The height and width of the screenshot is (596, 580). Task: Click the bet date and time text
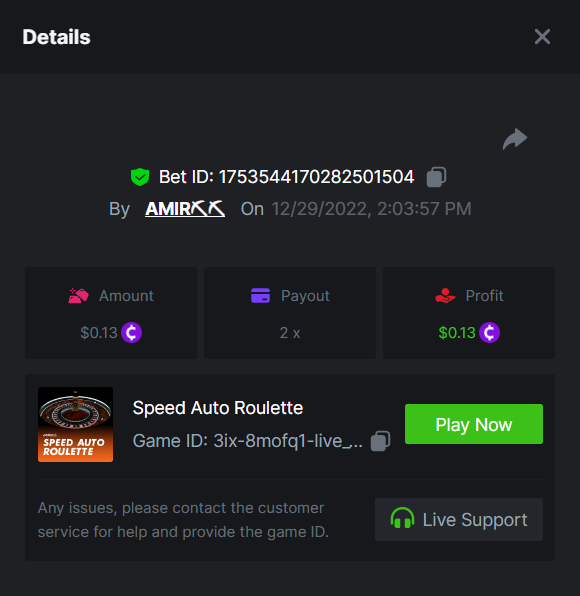click(x=371, y=209)
